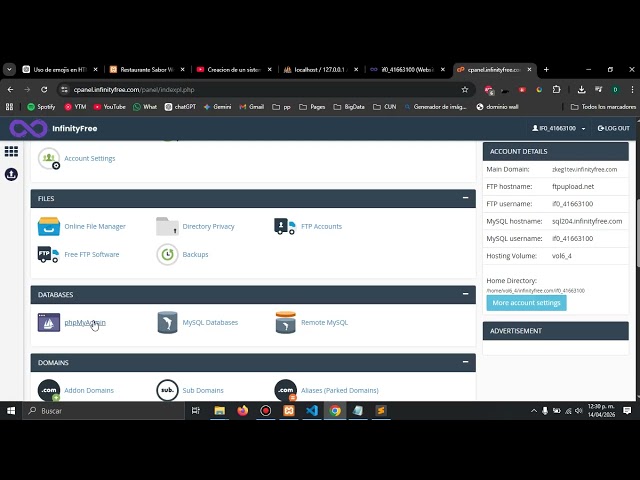Viewport: 640px width, 480px height.
Task: Open the Online File Manager link
Action: (95, 227)
